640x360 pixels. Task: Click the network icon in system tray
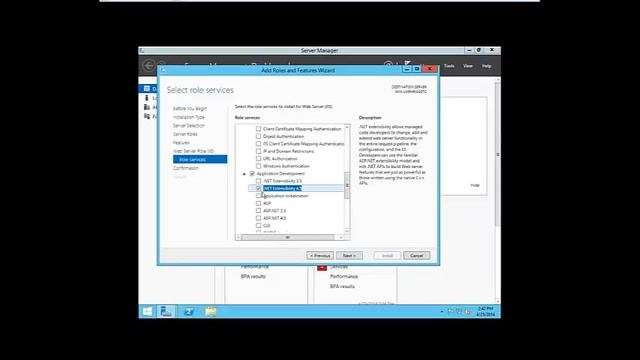coord(459,311)
